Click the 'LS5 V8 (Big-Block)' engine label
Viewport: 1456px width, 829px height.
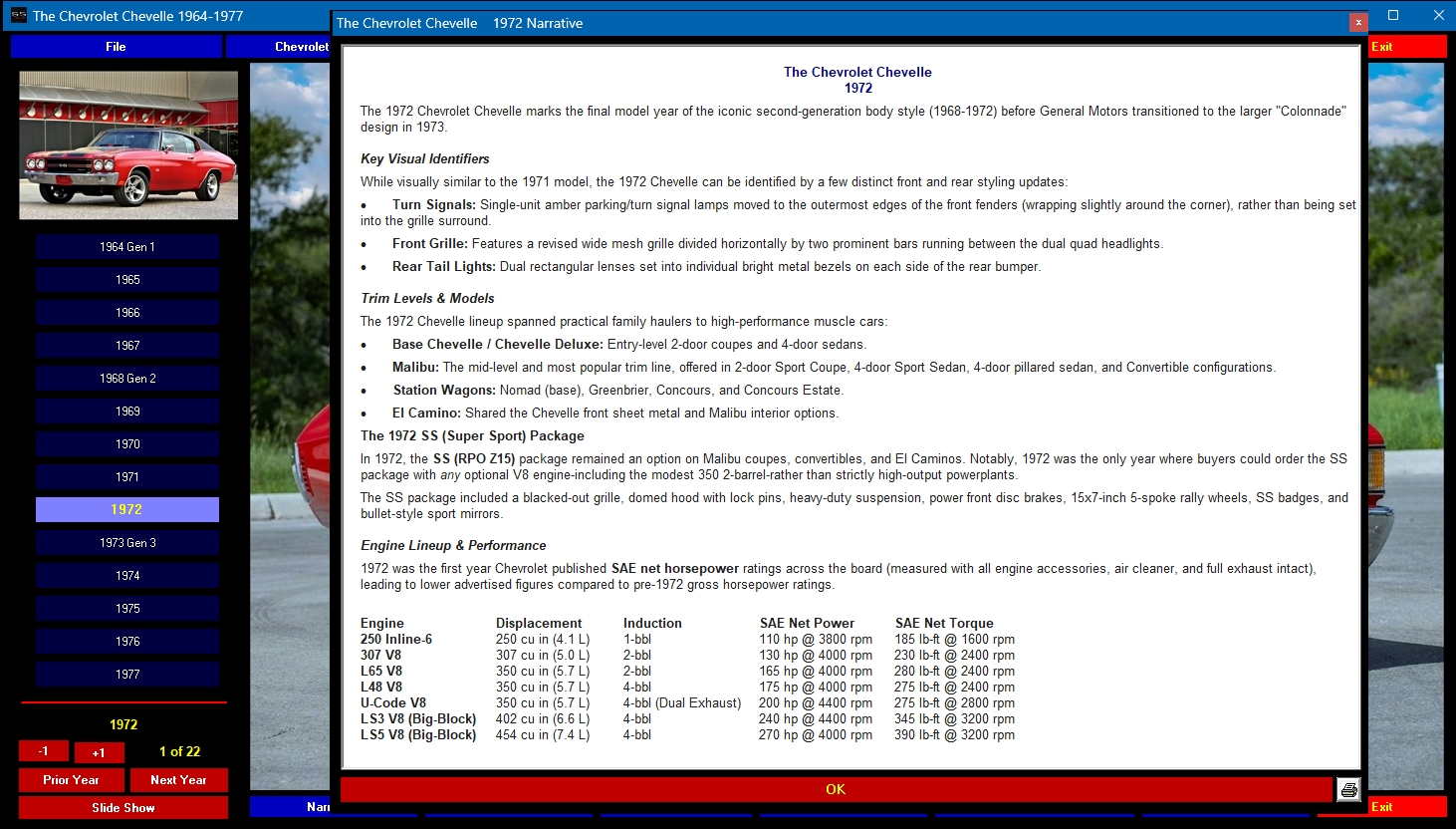pos(418,734)
